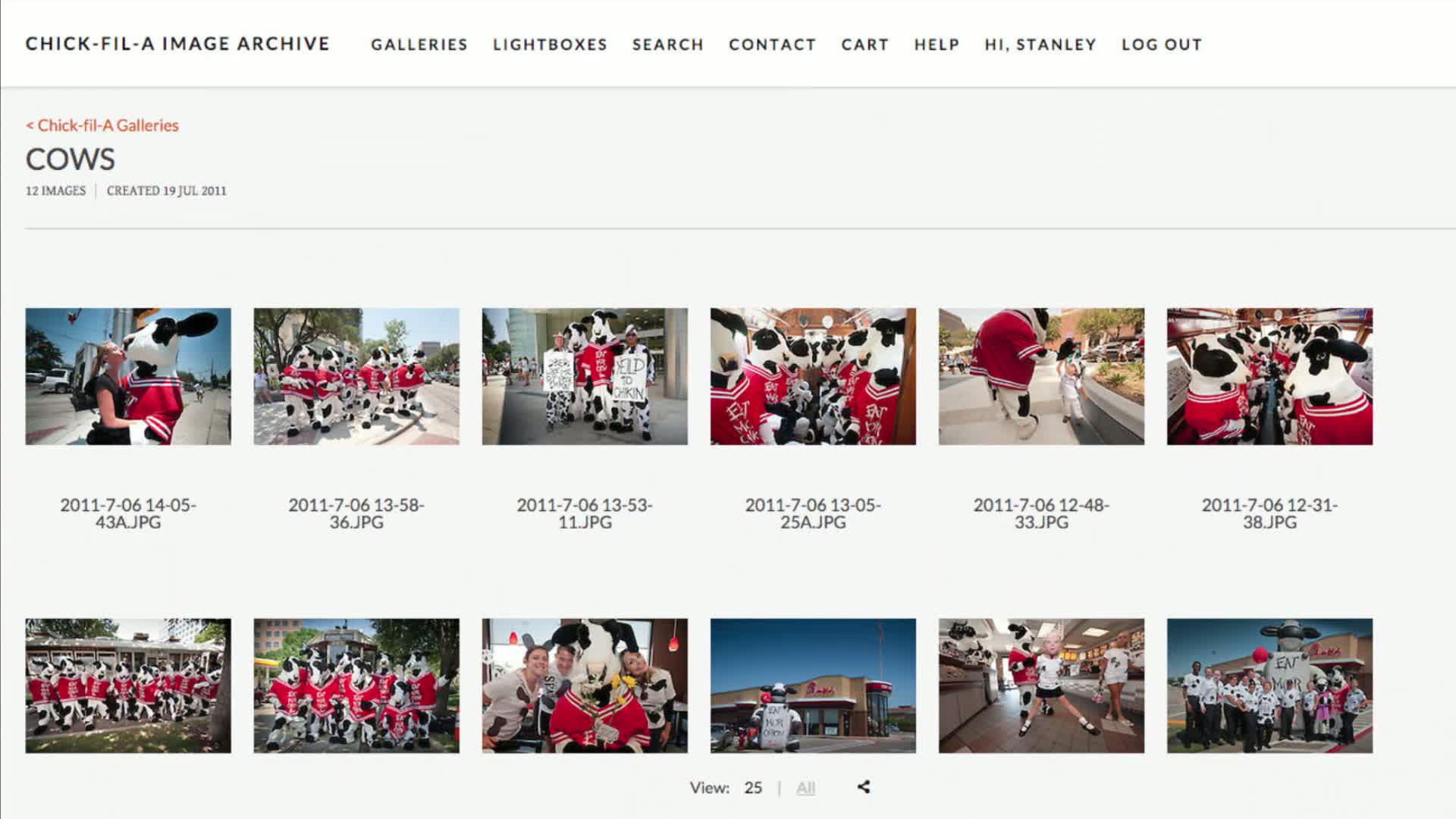Click filename 2011-7-06 14-05-43A.JPG
This screenshot has width=1456, height=819.
click(x=128, y=513)
